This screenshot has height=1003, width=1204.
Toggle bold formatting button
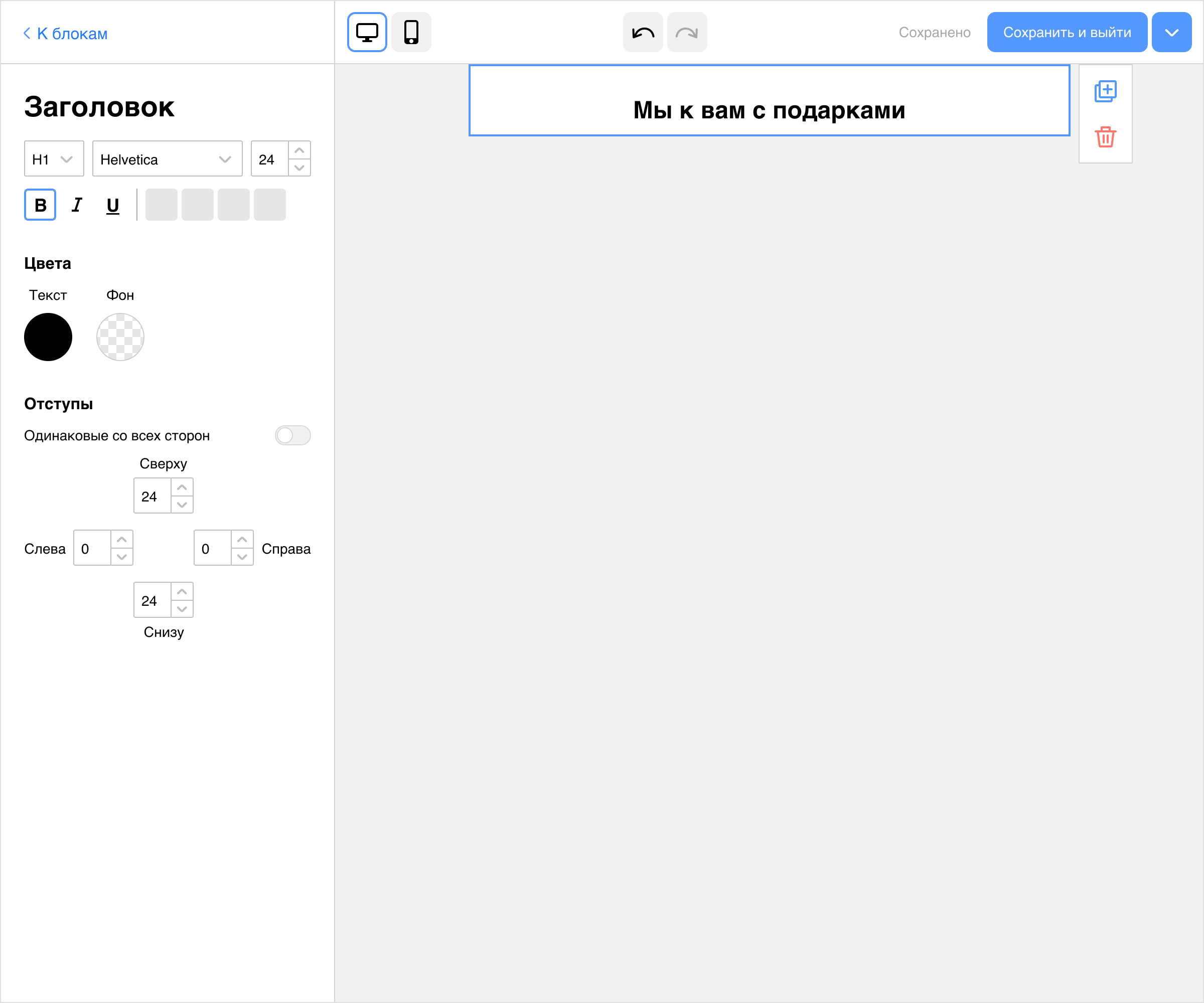40,205
